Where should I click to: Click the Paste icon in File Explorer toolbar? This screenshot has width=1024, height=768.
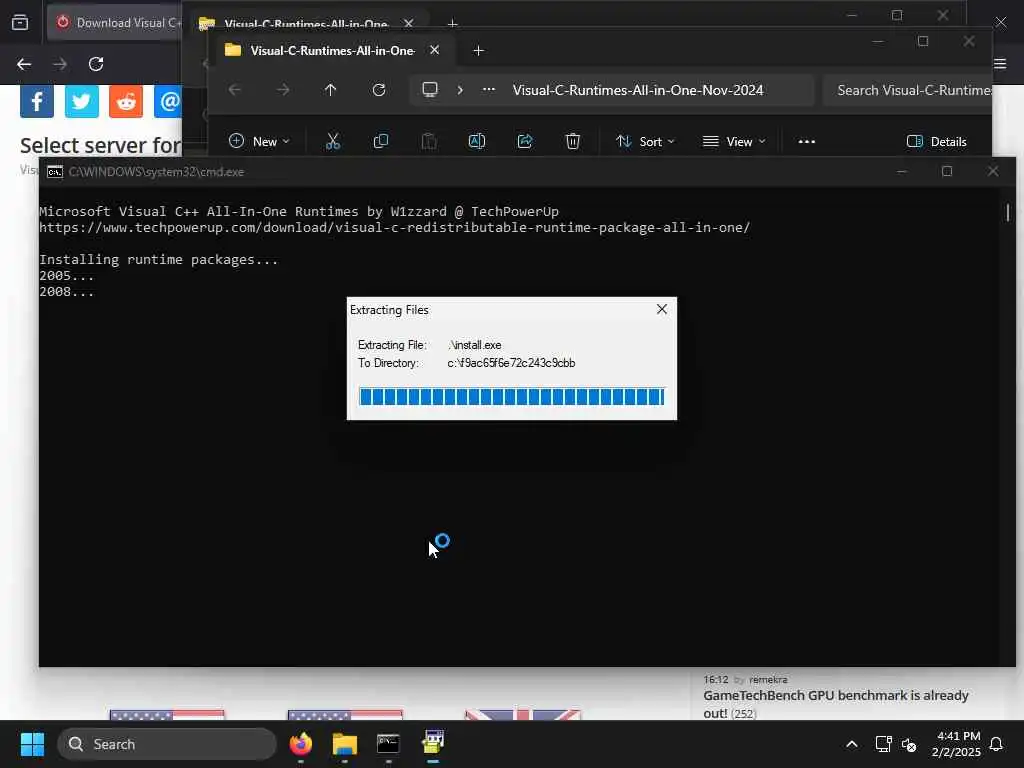click(429, 141)
